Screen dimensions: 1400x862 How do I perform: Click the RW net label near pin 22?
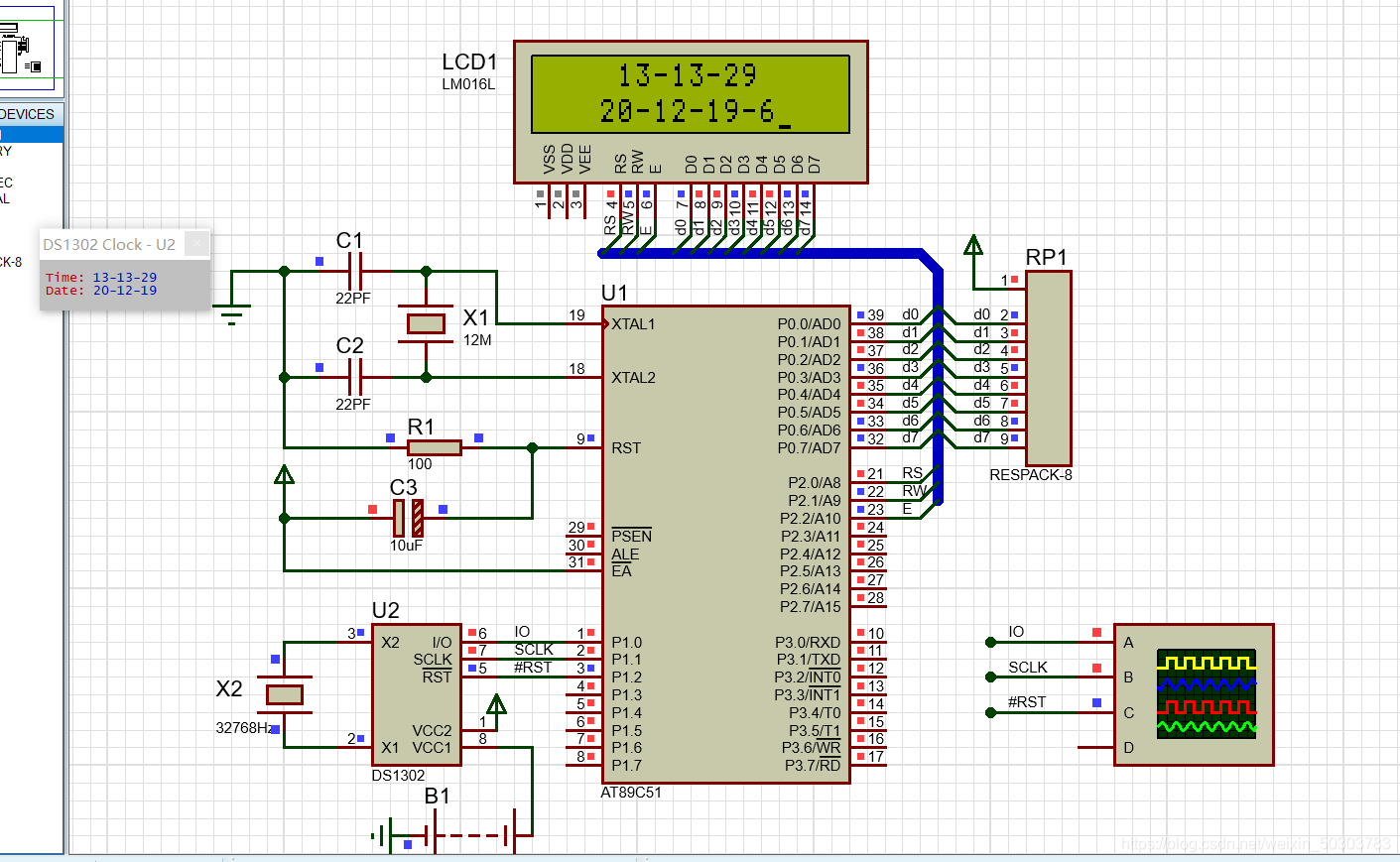click(915, 491)
